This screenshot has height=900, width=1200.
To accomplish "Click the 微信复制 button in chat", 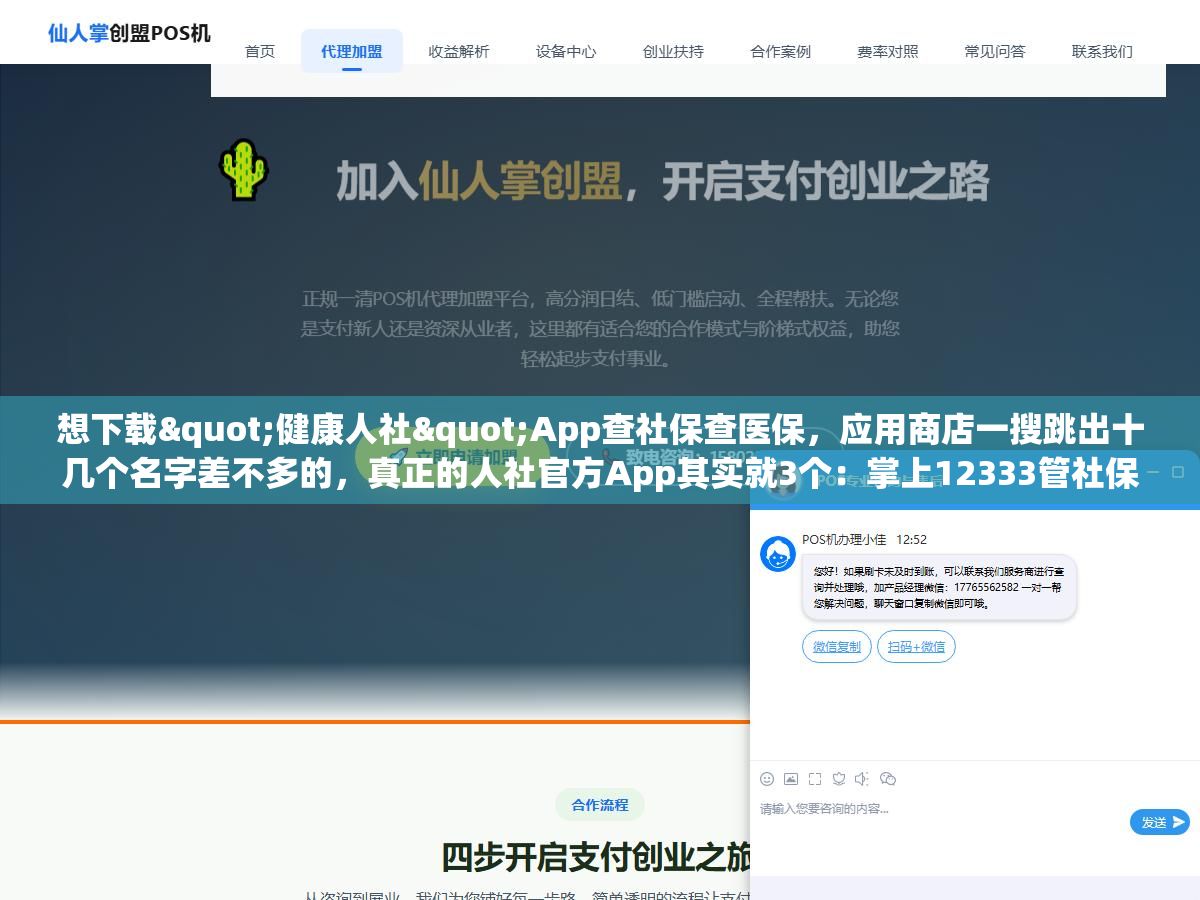I will (x=837, y=647).
